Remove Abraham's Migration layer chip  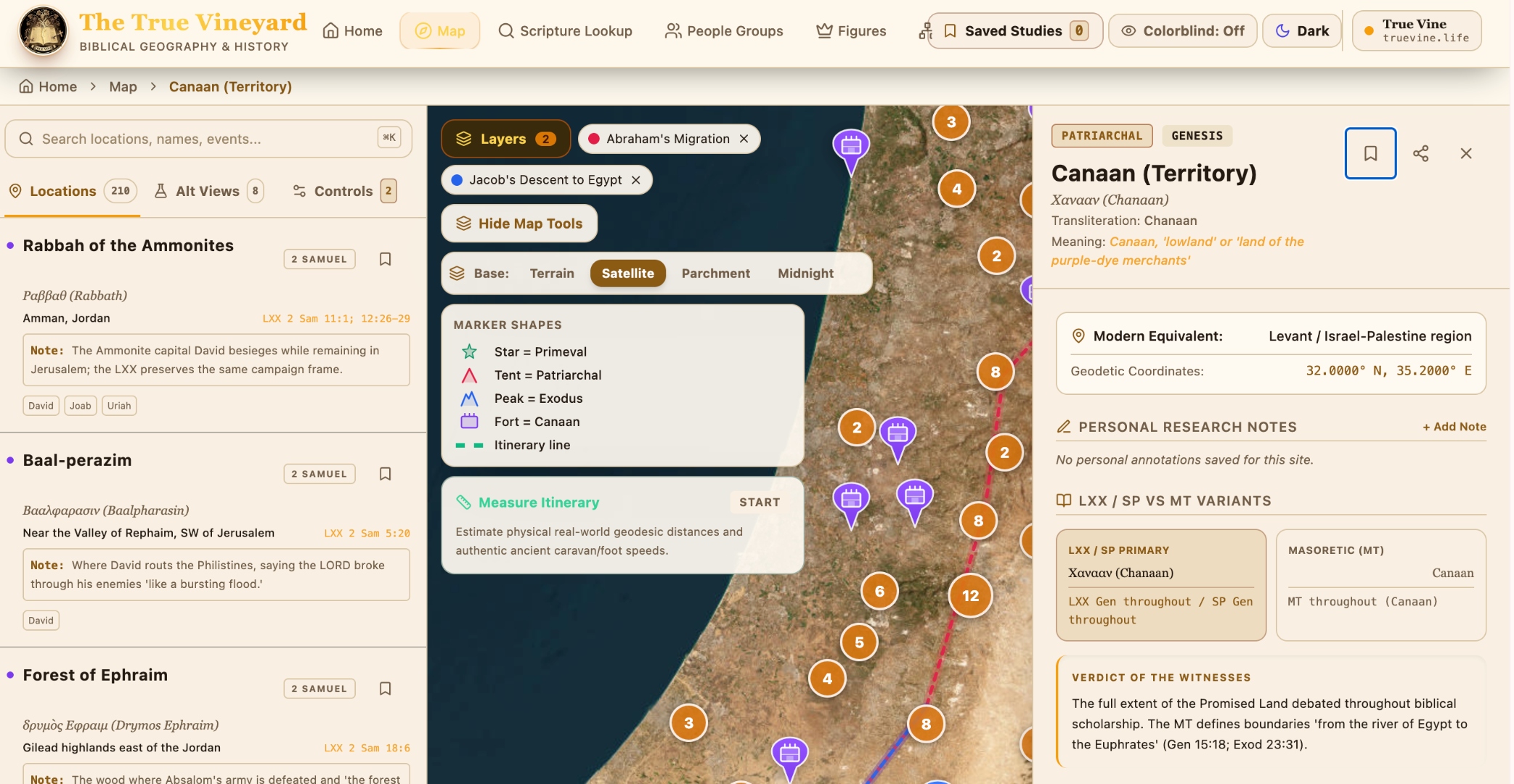tap(744, 139)
